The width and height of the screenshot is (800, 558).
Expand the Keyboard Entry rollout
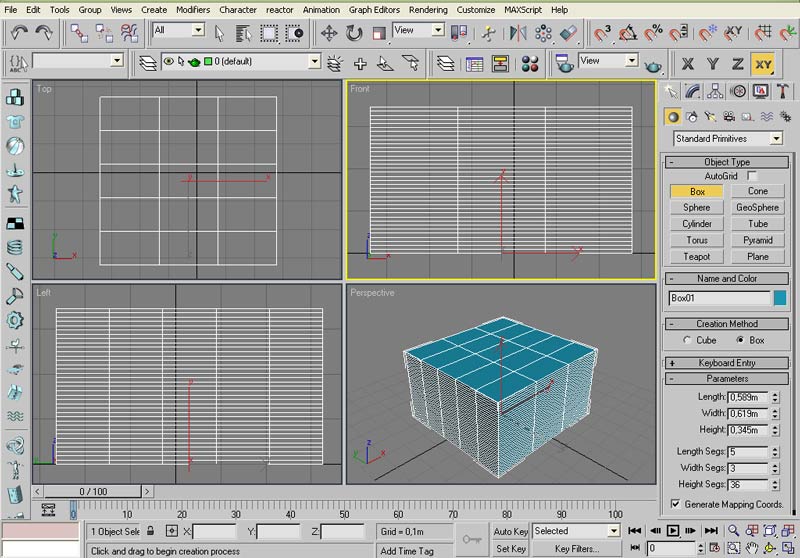(727, 363)
